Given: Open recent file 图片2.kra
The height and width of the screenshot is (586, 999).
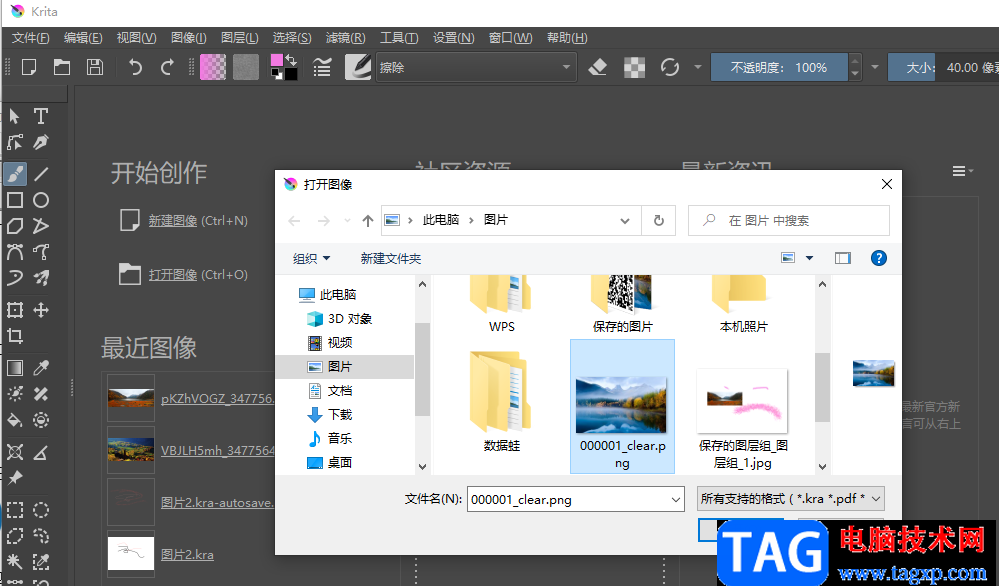Looking at the screenshot, I should [x=187, y=555].
